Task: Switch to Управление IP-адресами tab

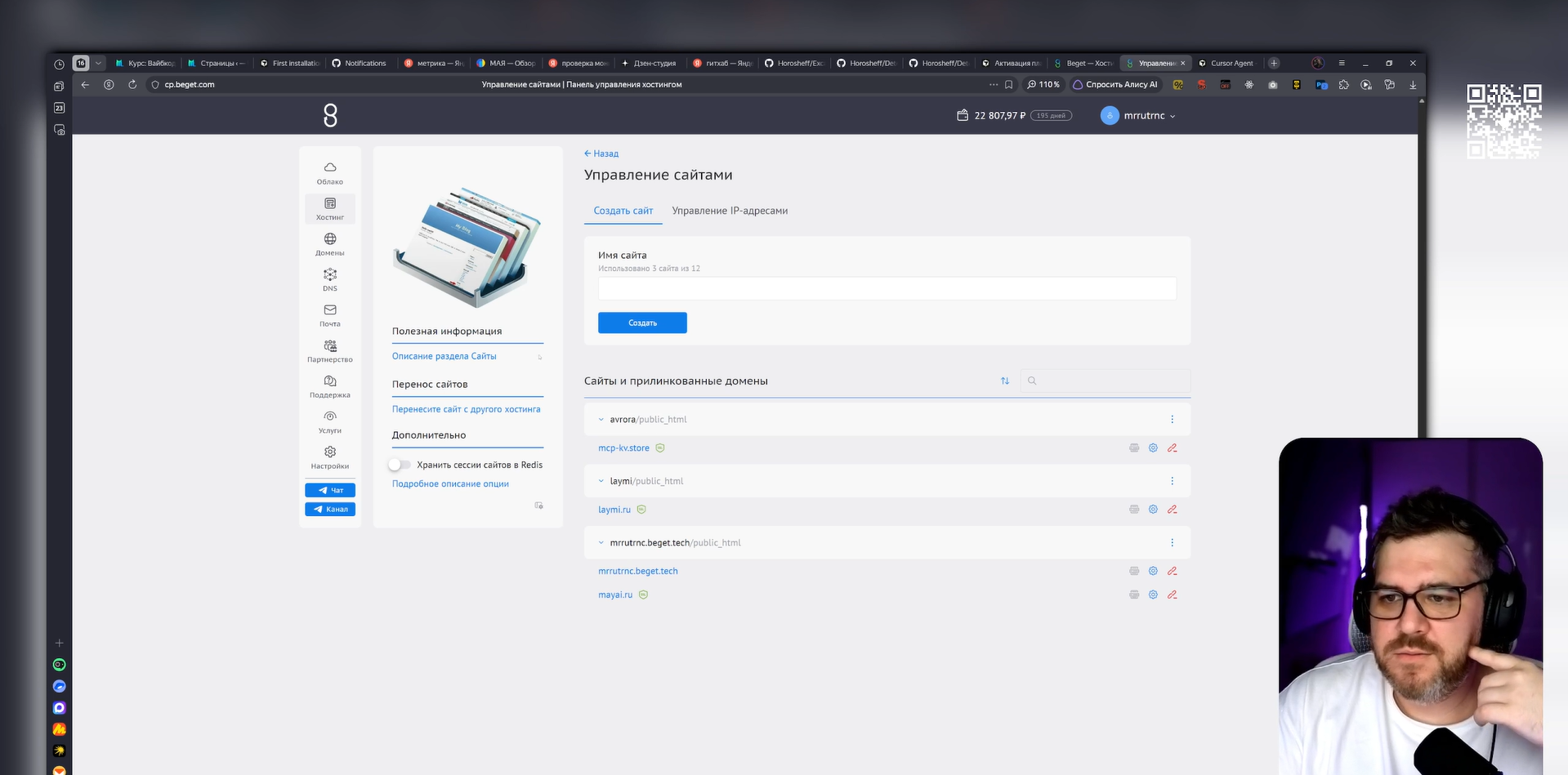Action: point(730,211)
